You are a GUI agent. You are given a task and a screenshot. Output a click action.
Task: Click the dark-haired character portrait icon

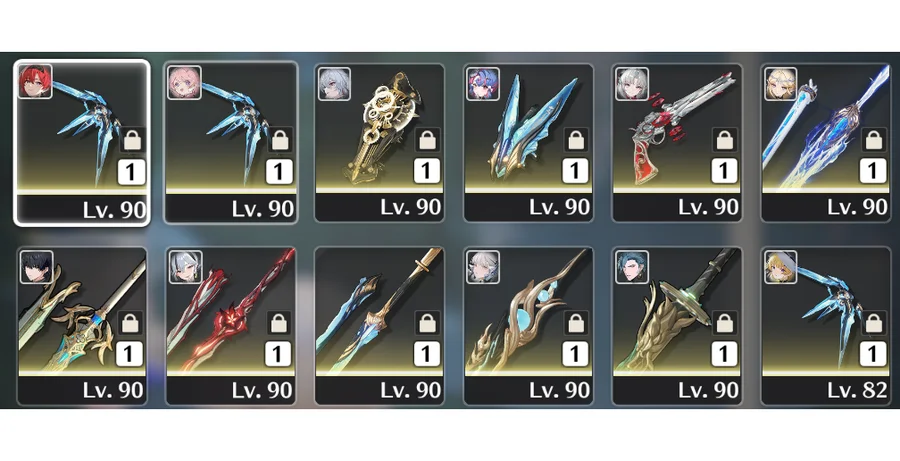(x=36, y=267)
